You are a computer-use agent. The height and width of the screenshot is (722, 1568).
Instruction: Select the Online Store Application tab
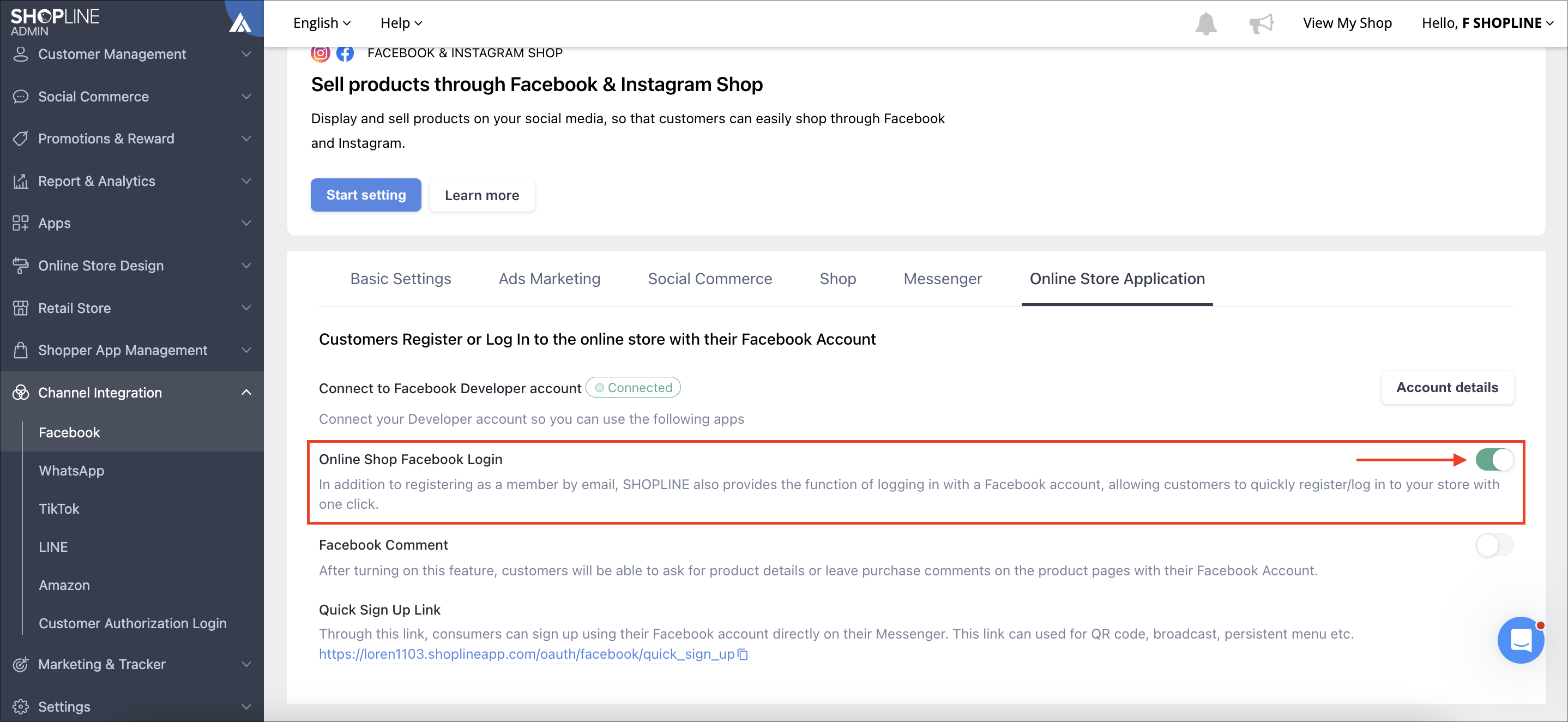pos(1117,279)
